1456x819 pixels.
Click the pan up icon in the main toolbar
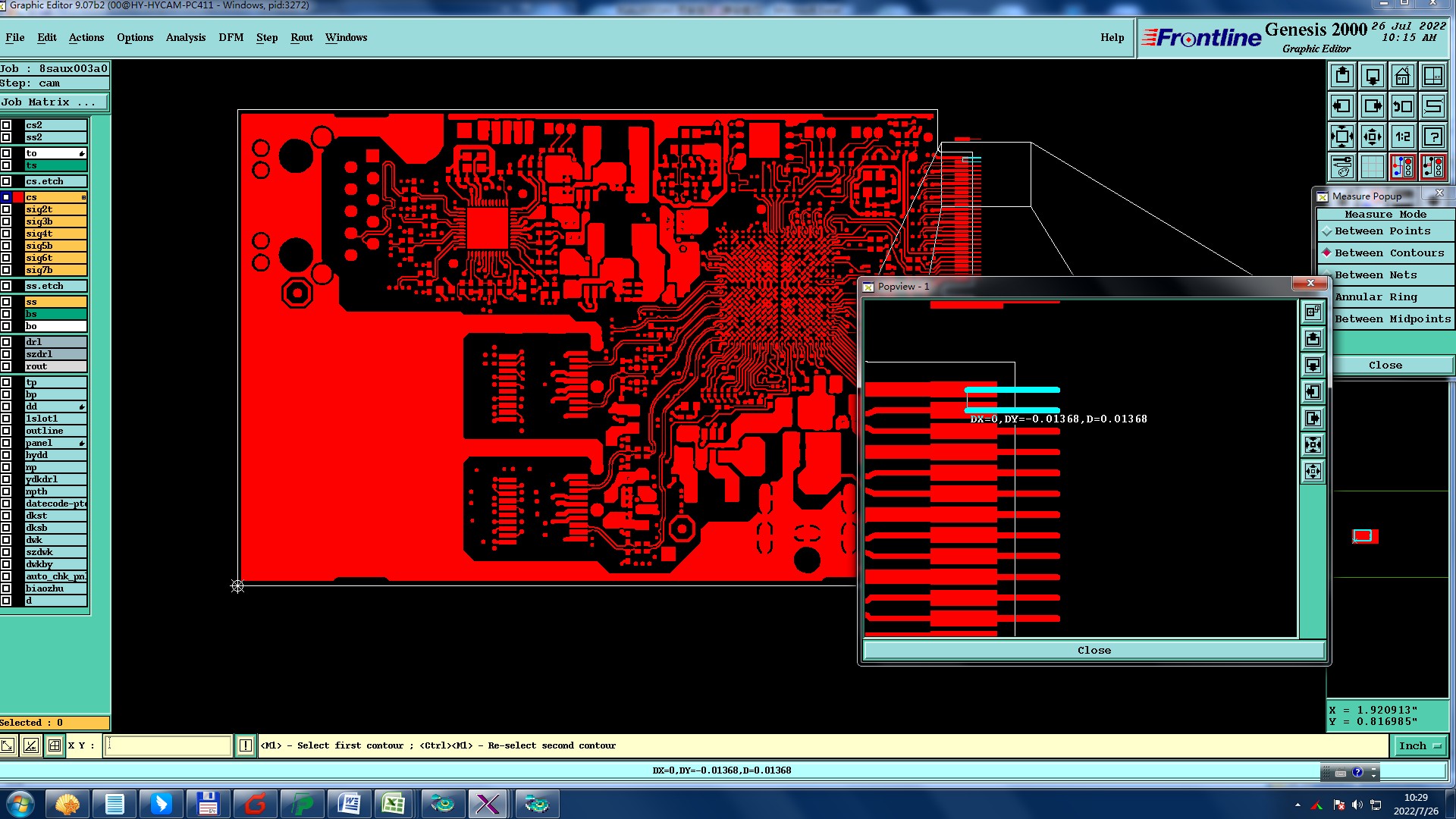pos(1342,76)
